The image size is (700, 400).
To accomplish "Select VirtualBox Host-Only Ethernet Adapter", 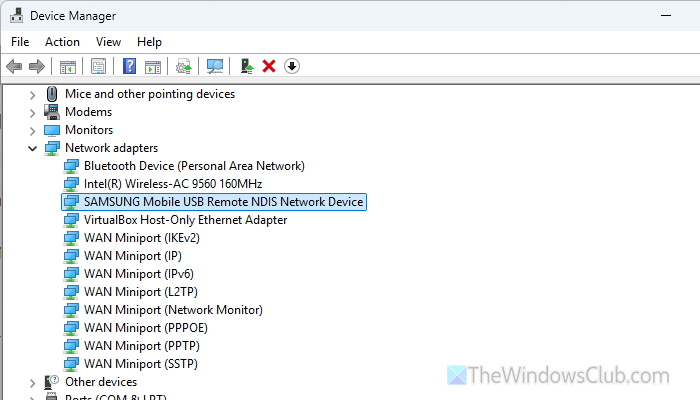I will point(185,220).
